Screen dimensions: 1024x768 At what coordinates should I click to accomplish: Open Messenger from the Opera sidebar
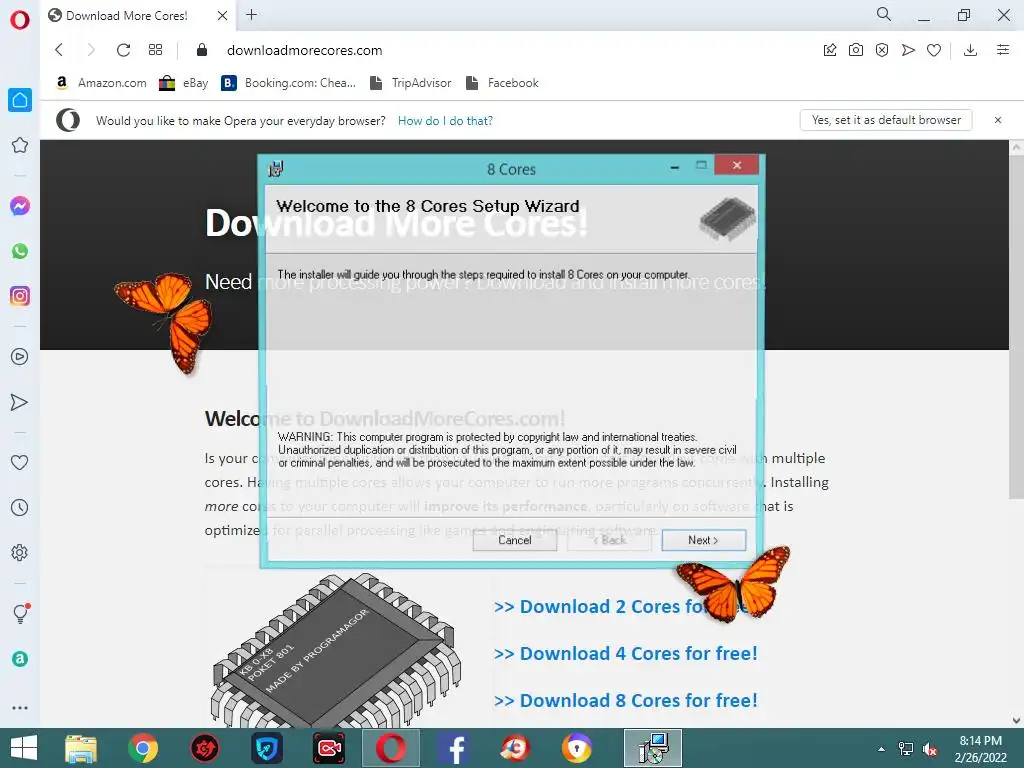click(x=20, y=206)
